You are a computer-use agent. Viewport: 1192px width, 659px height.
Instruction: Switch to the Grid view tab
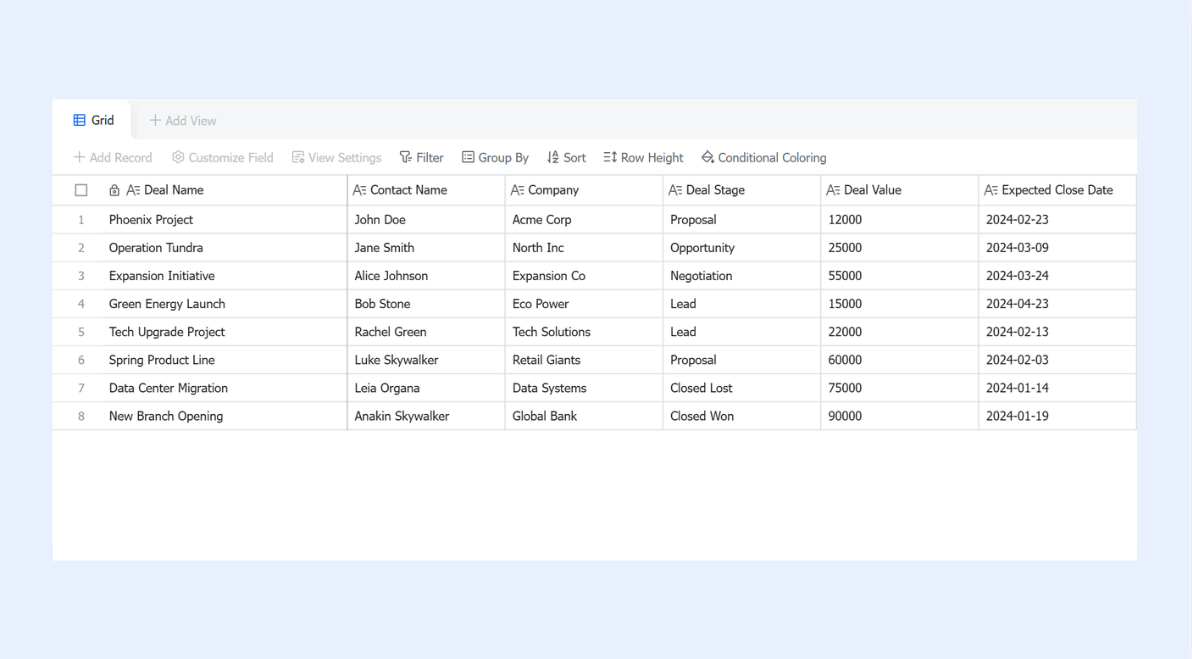click(x=94, y=120)
